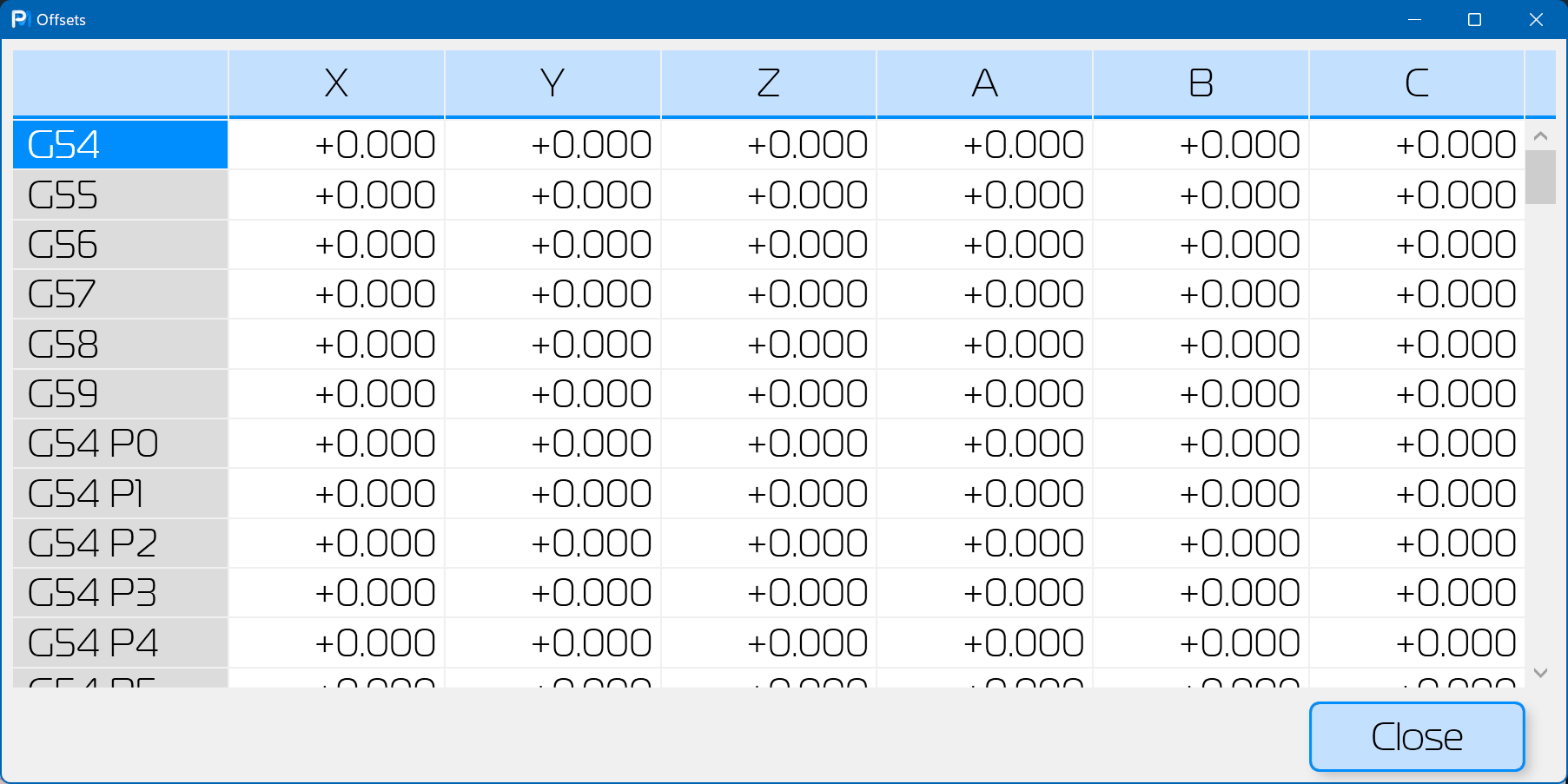Select the G54 row header

click(x=120, y=144)
